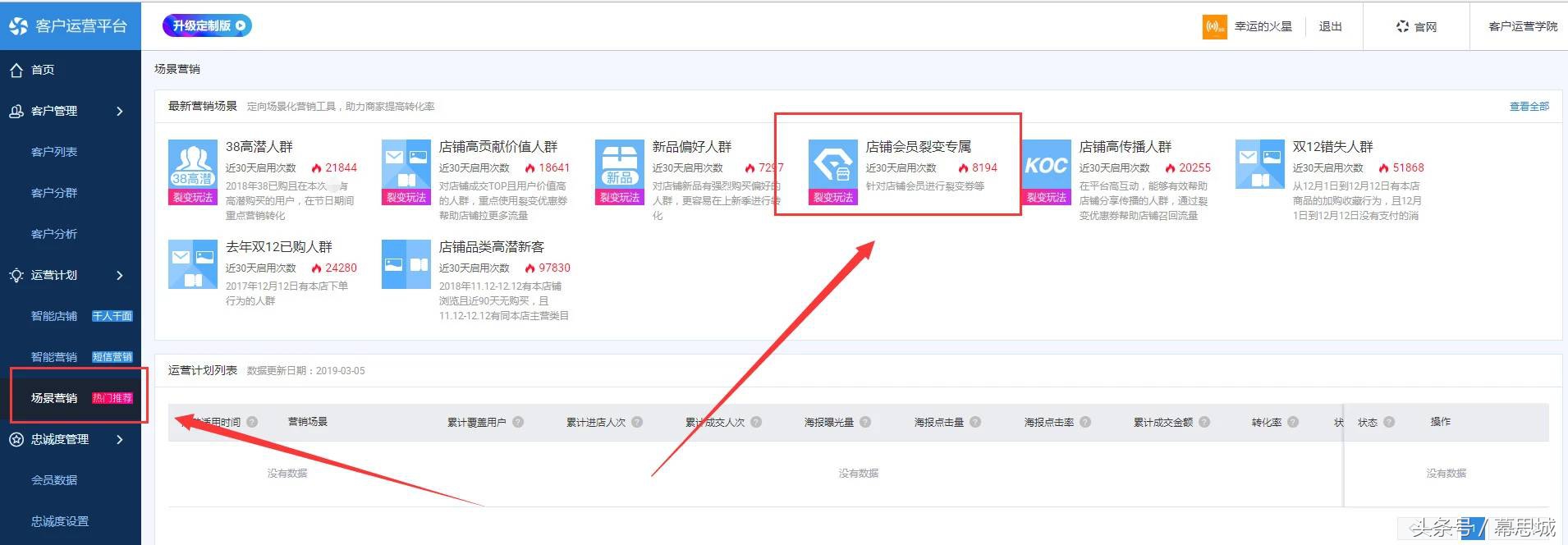
Task: Expand the 忠诚度管理 chevron
Action: click(120, 439)
